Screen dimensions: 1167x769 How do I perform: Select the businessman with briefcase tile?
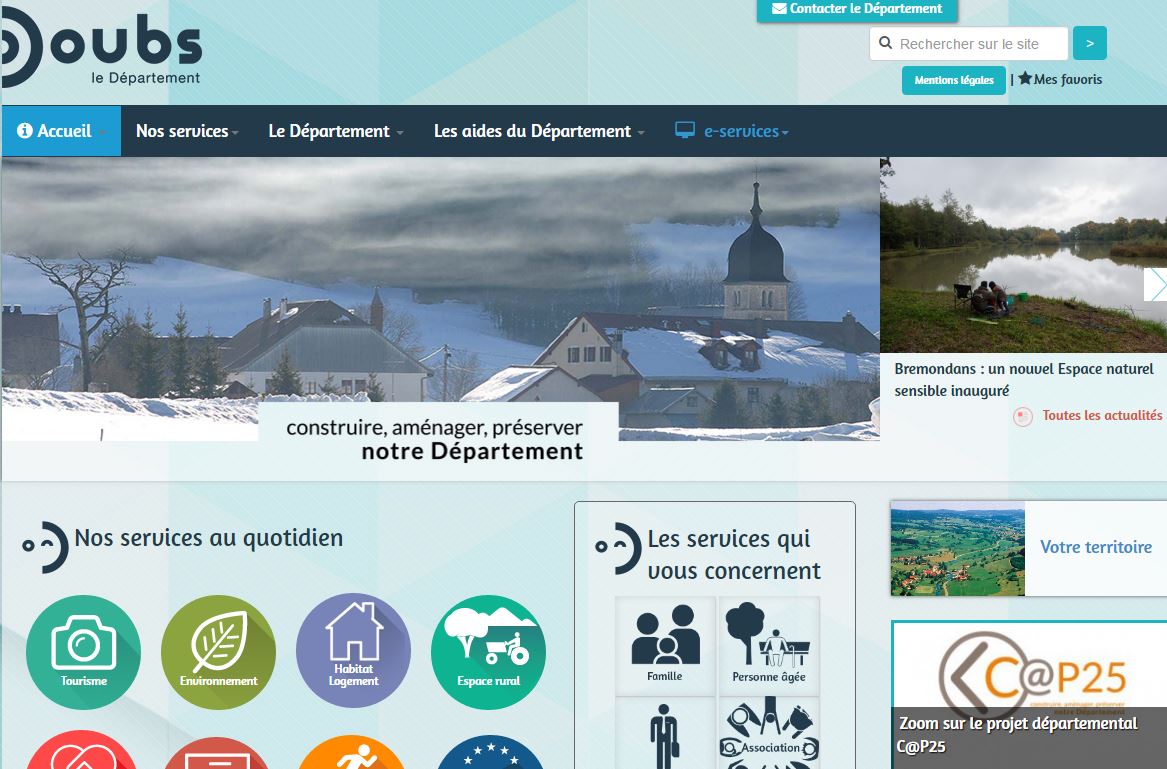(x=665, y=733)
